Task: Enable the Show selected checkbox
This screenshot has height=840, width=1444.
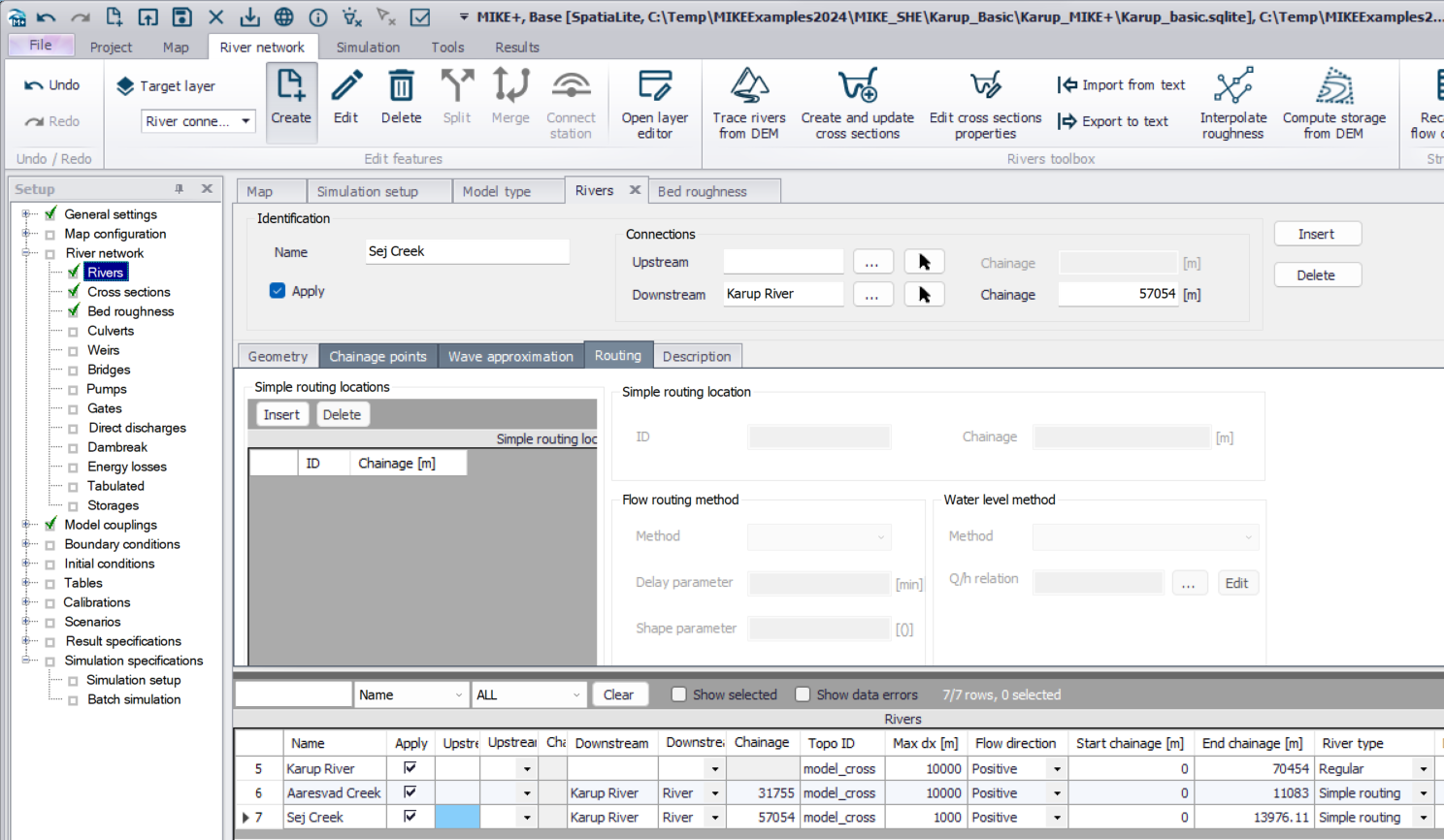Action: (679, 695)
